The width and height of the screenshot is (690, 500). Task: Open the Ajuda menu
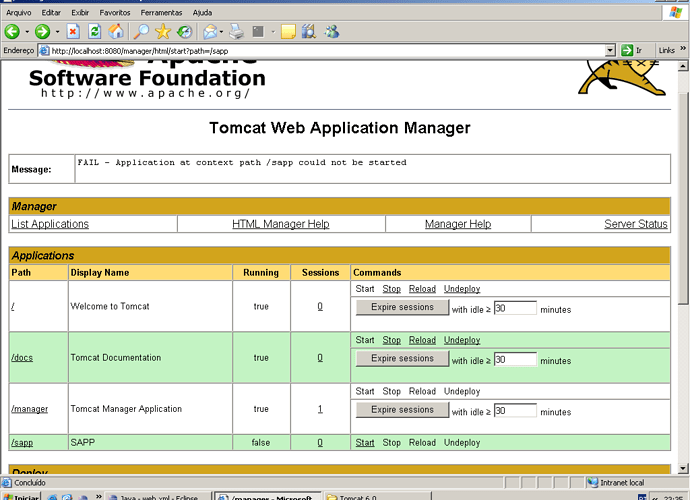tap(202, 13)
